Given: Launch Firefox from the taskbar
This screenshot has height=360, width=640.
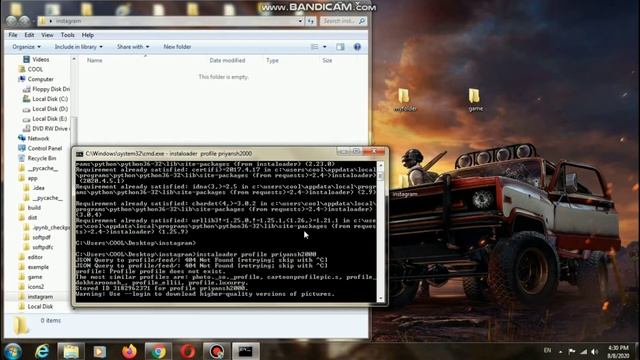Looking at the screenshot, I should tap(129, 351).
